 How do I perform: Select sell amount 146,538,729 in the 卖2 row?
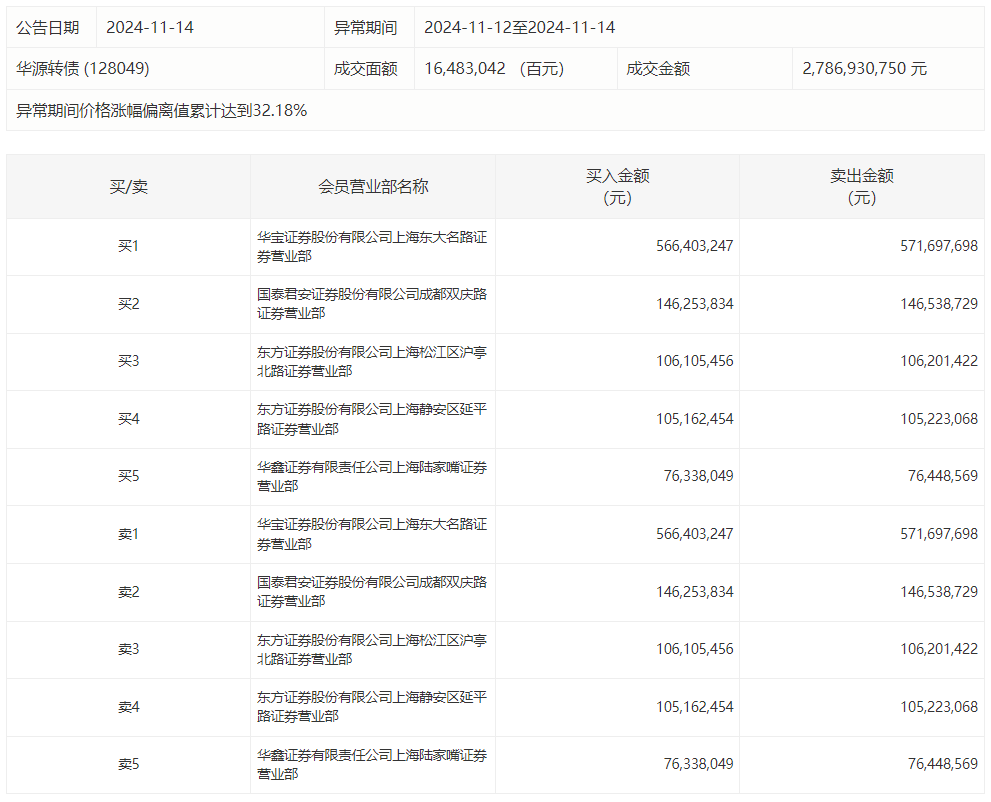tap(939, 593)
